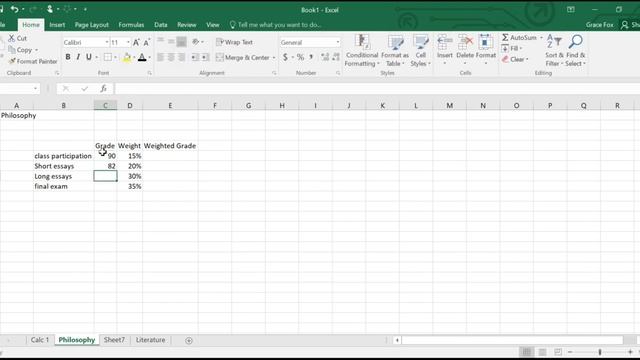This screenshot has height=360, width=640.
Task: Click the zoom out minus button
Action: coord(570,352)
